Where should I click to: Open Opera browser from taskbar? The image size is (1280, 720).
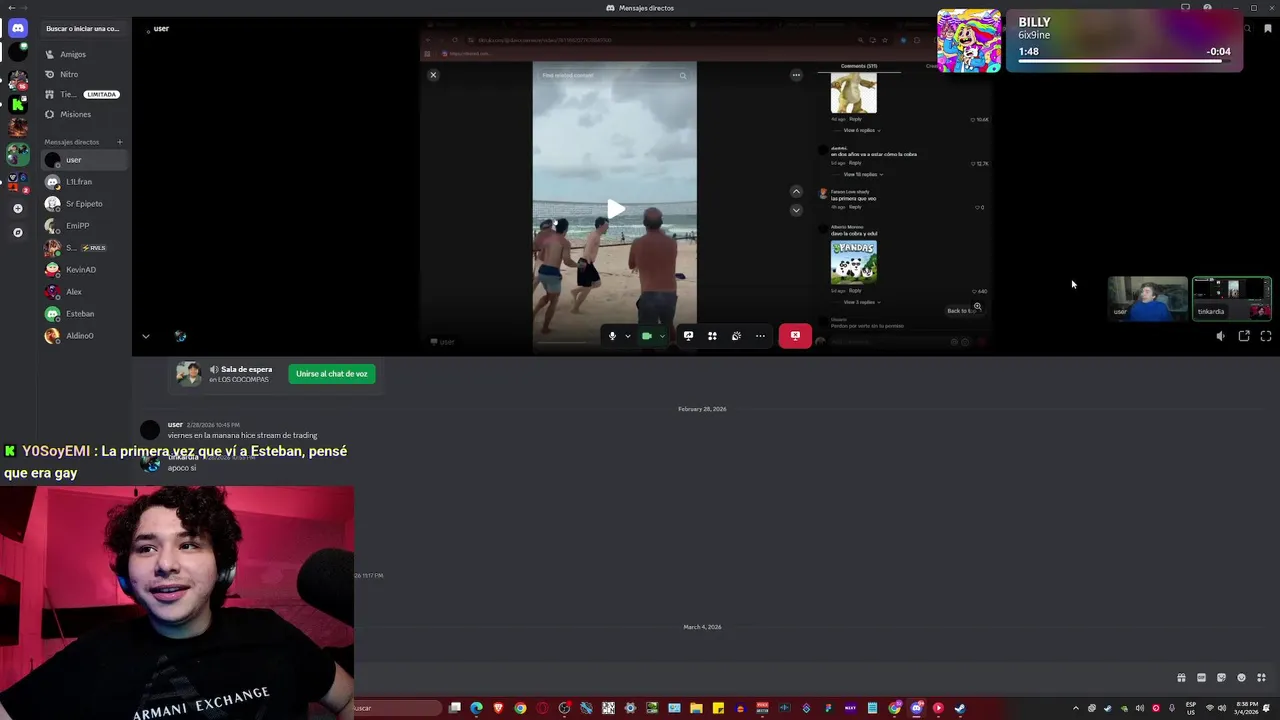click(542, 708)
